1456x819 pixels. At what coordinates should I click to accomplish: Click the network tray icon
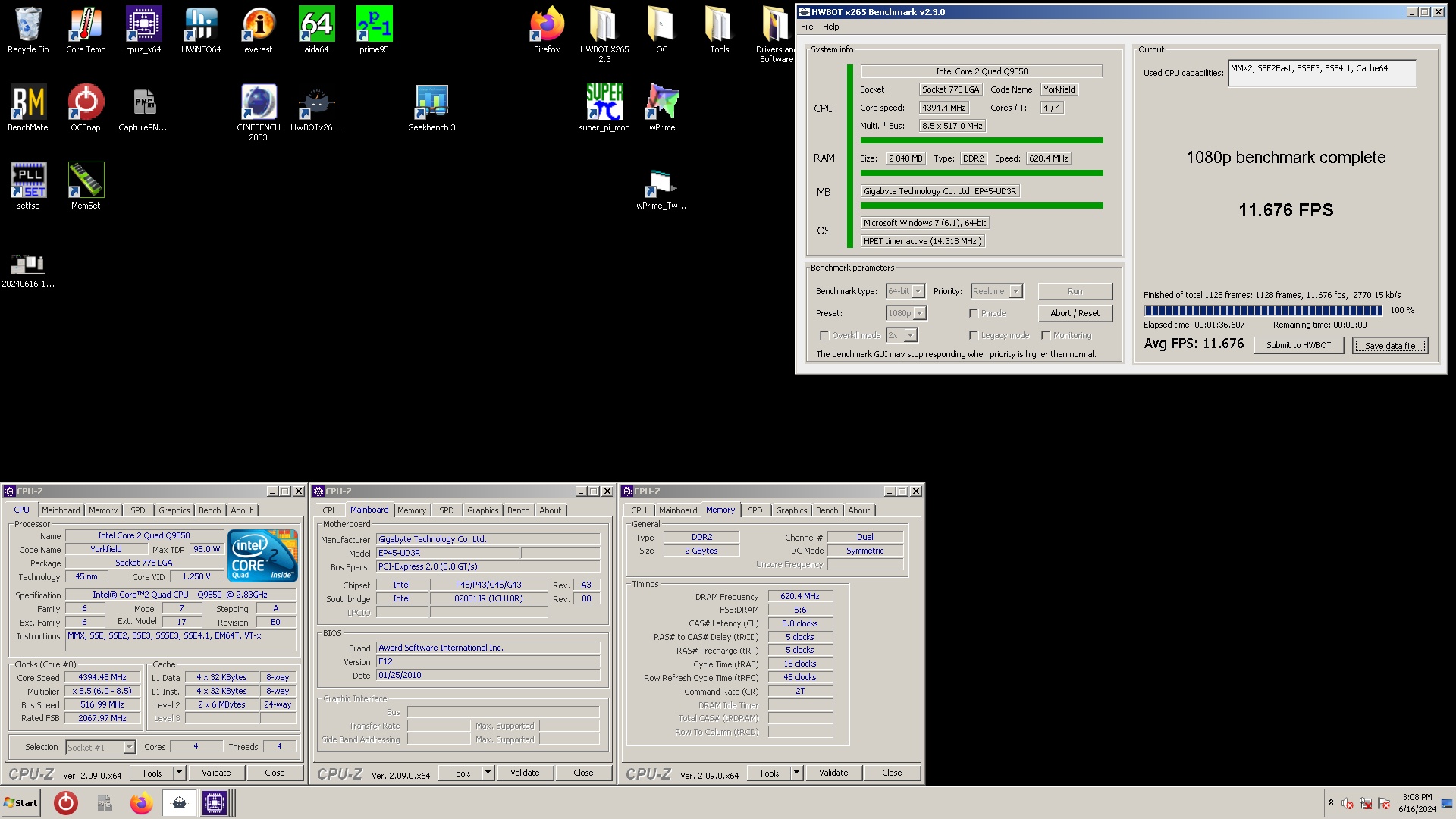point(1366,803)
